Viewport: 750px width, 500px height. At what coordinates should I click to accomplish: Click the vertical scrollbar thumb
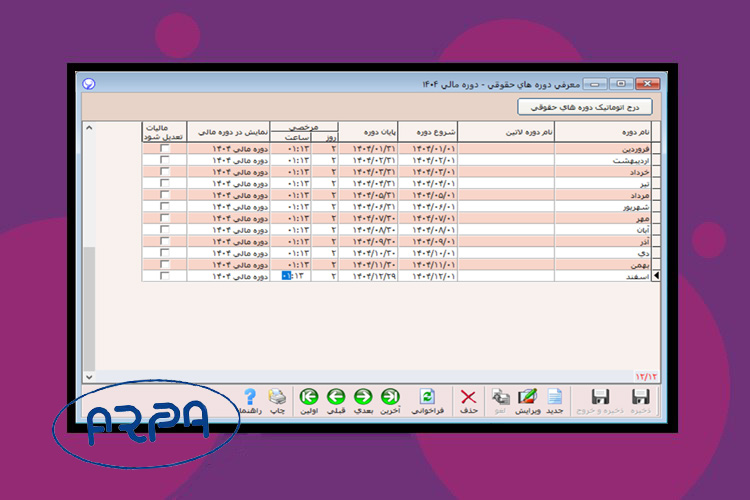coord(89,309)
